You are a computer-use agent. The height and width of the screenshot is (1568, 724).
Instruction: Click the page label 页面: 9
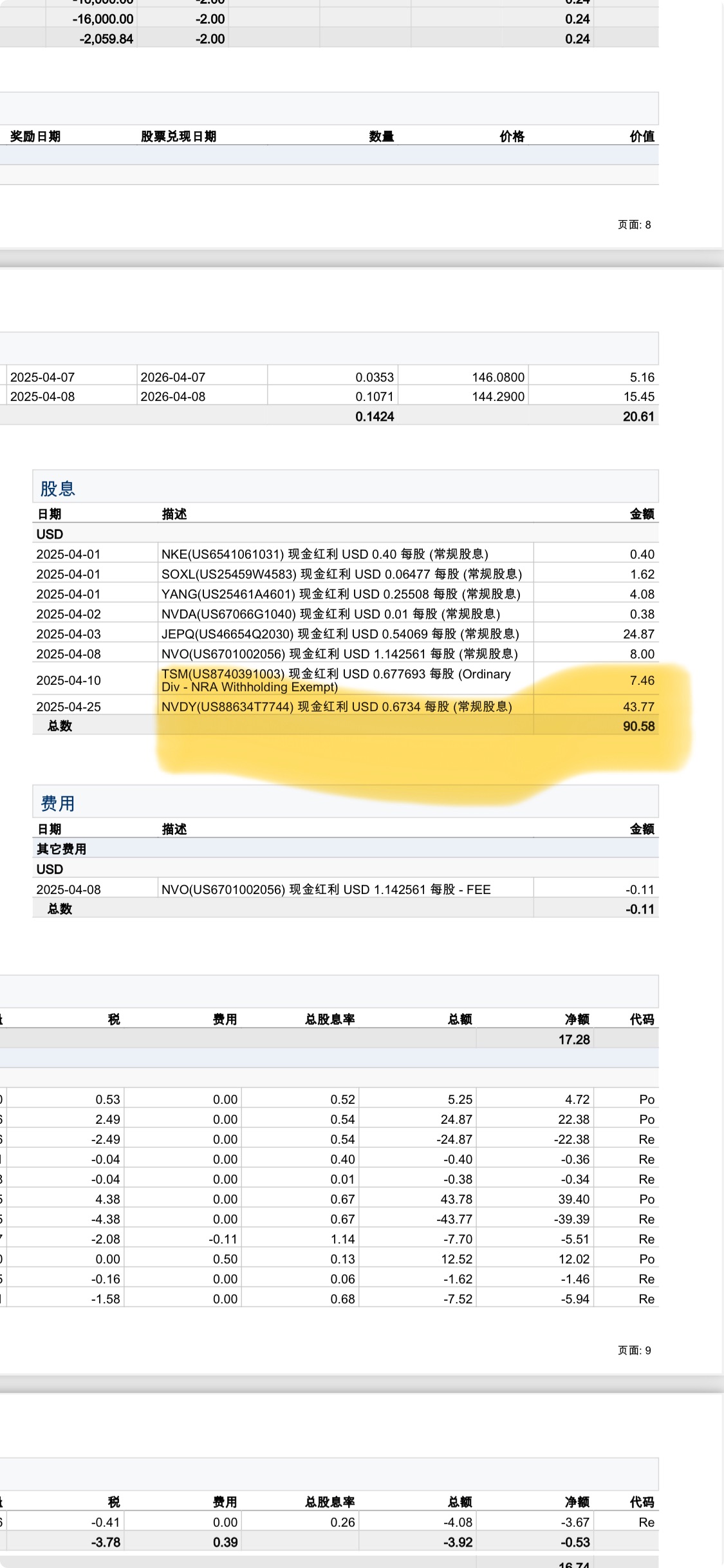pyautogui.click(x=635, y=1350)
